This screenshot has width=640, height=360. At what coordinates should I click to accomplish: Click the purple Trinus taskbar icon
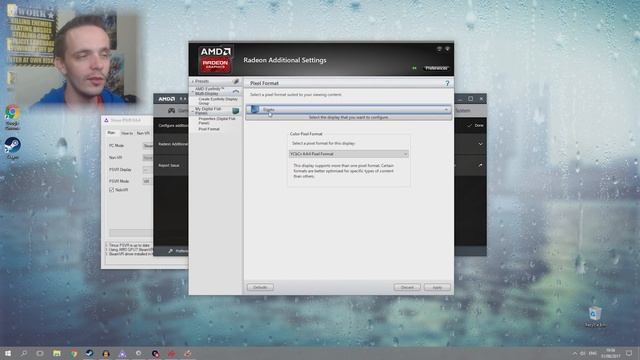122,353
